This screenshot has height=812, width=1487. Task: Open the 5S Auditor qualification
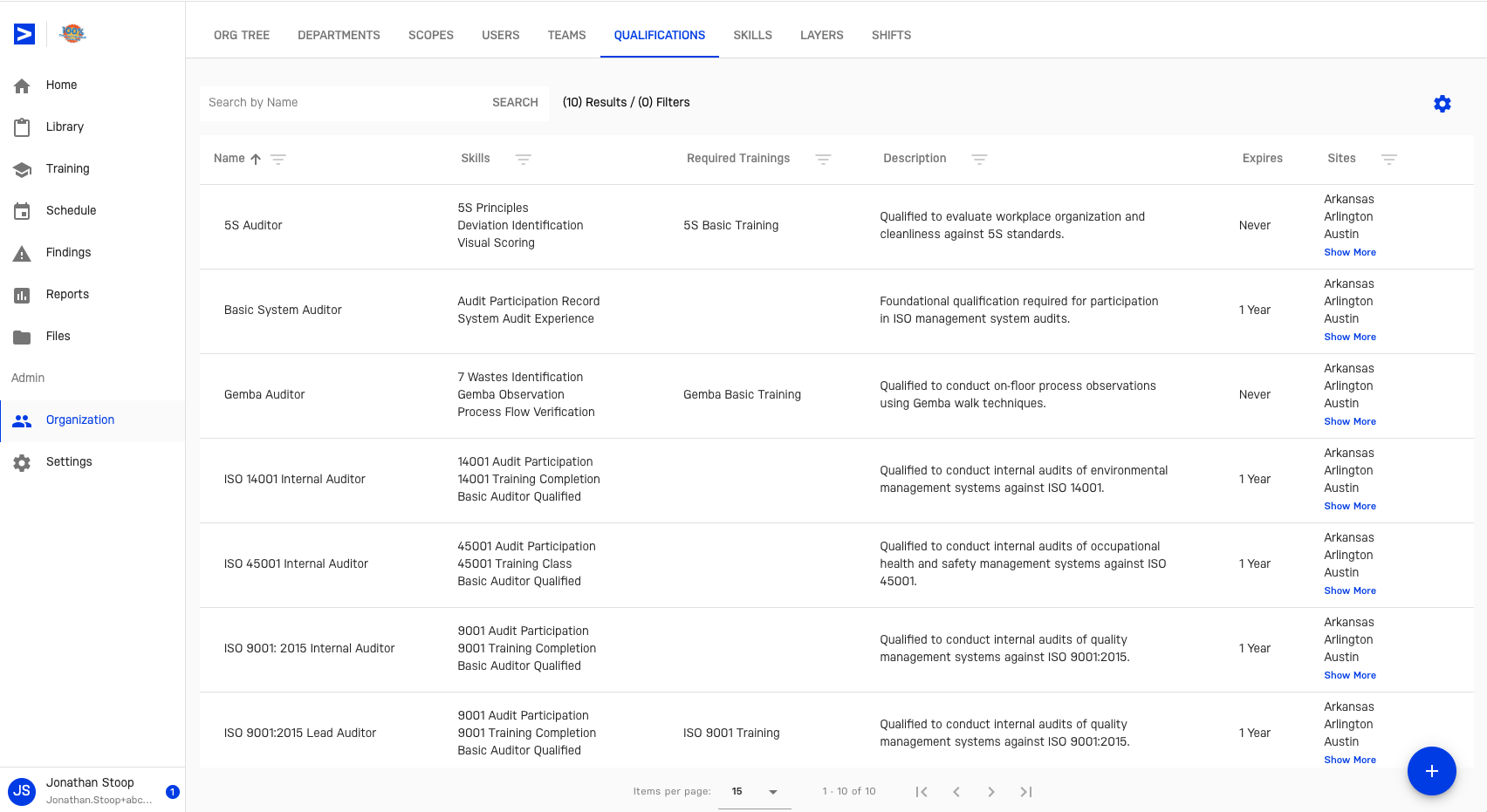253,226
